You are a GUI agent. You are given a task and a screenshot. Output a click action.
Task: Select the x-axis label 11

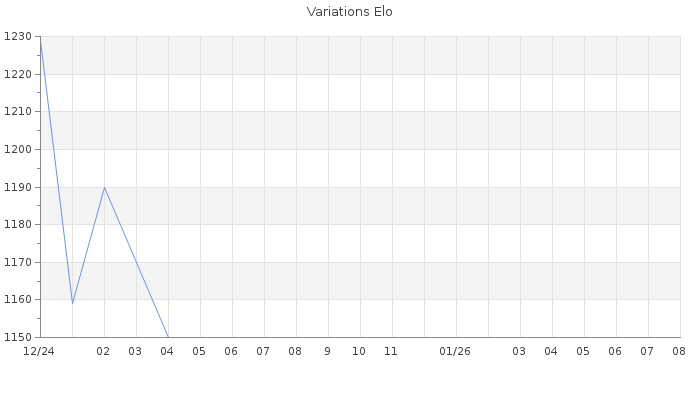(x=391, y=352)
